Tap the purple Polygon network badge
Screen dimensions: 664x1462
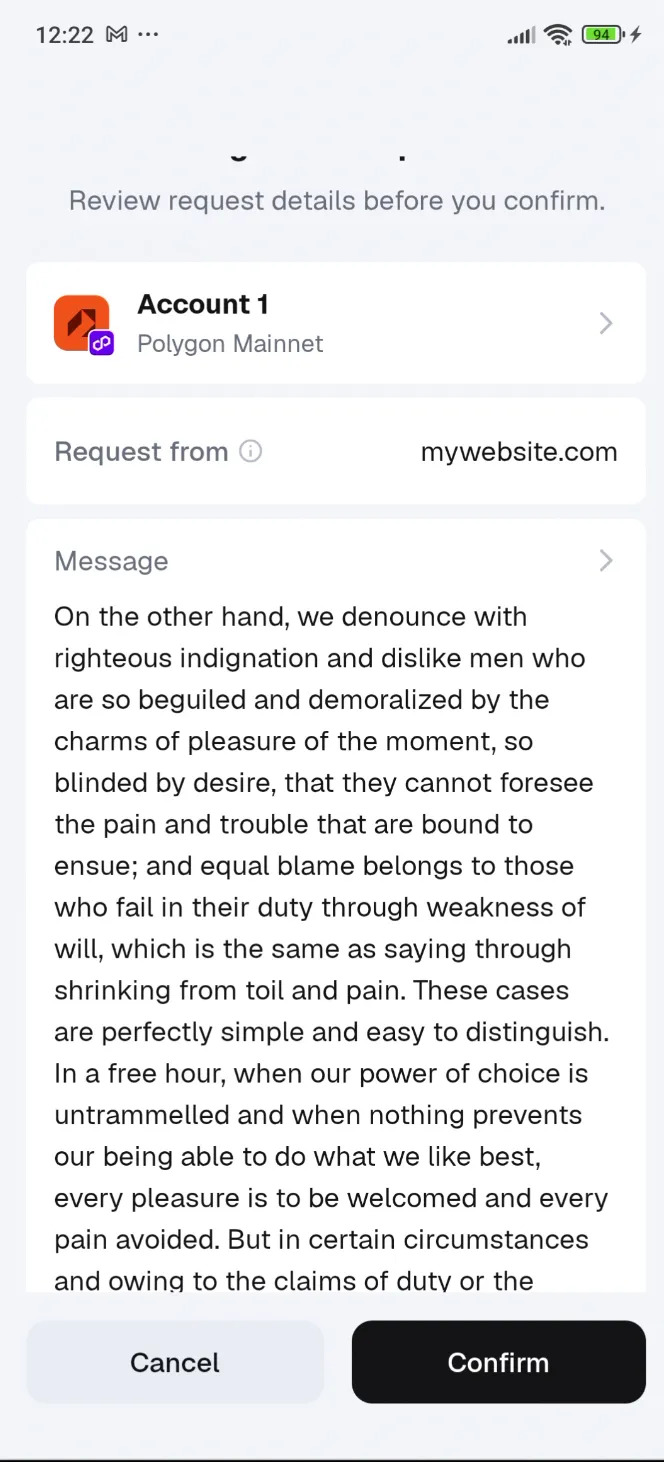point(102,343)
